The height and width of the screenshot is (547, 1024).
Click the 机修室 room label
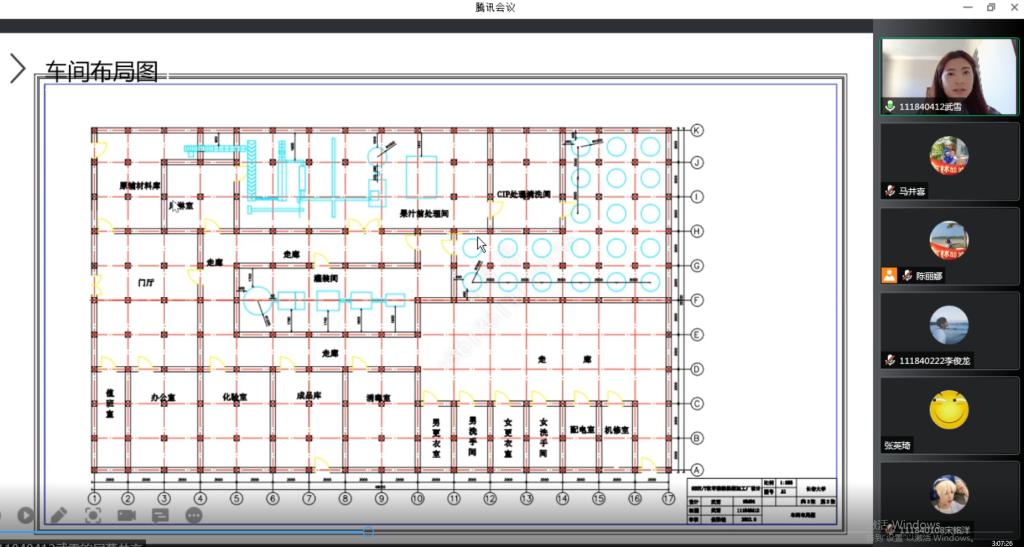[616, 430]
